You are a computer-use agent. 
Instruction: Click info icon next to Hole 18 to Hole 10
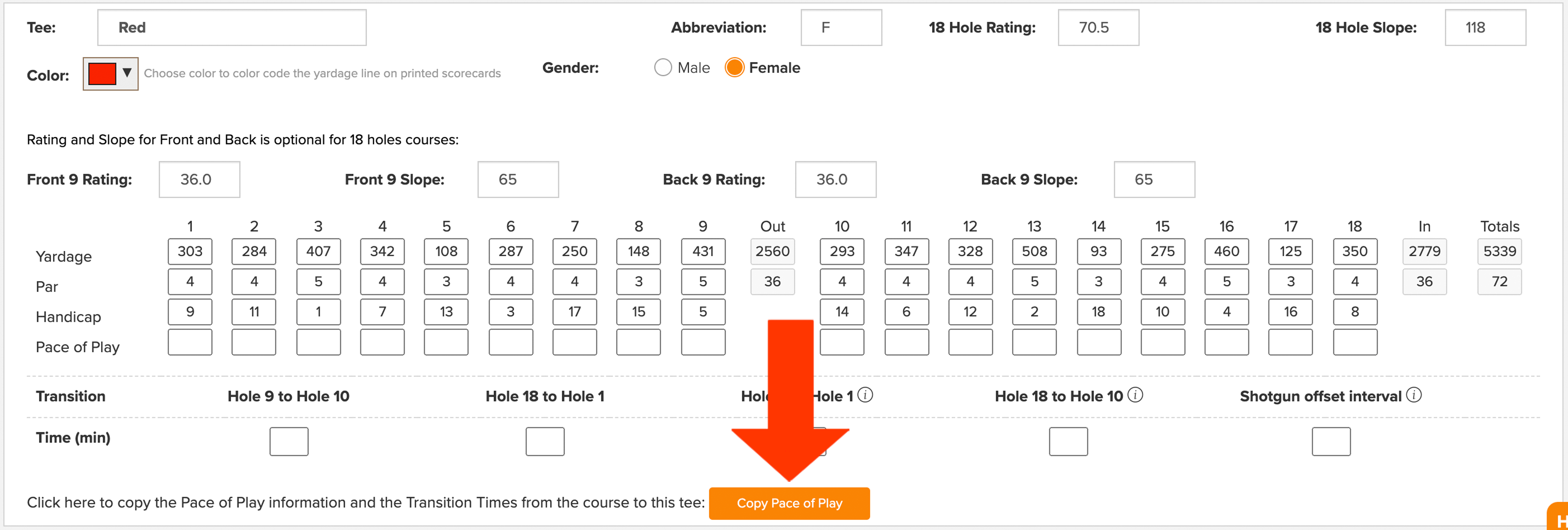coord(1135,395)
